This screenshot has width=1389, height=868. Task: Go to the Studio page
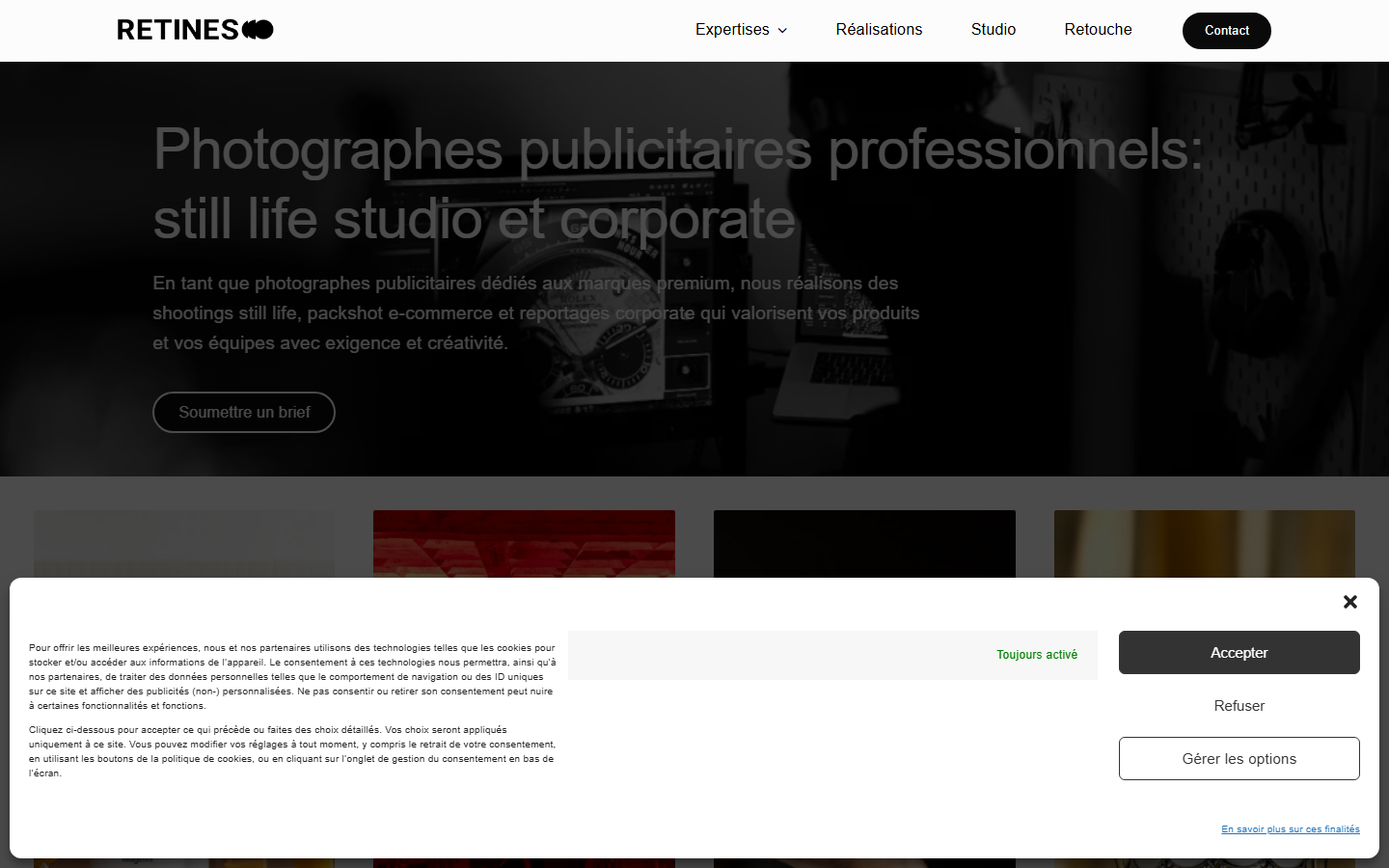pos(994,30)
